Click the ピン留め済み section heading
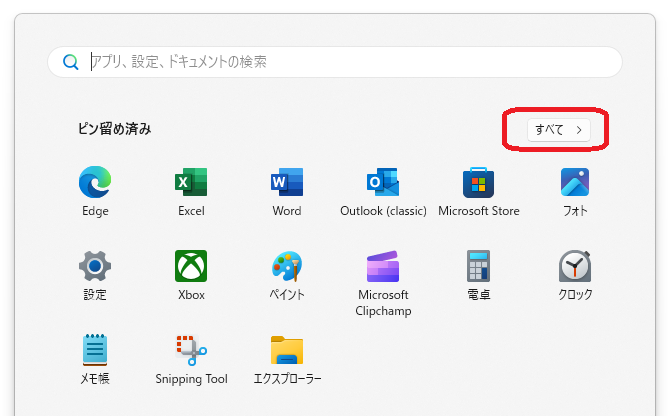 [115, 129]
